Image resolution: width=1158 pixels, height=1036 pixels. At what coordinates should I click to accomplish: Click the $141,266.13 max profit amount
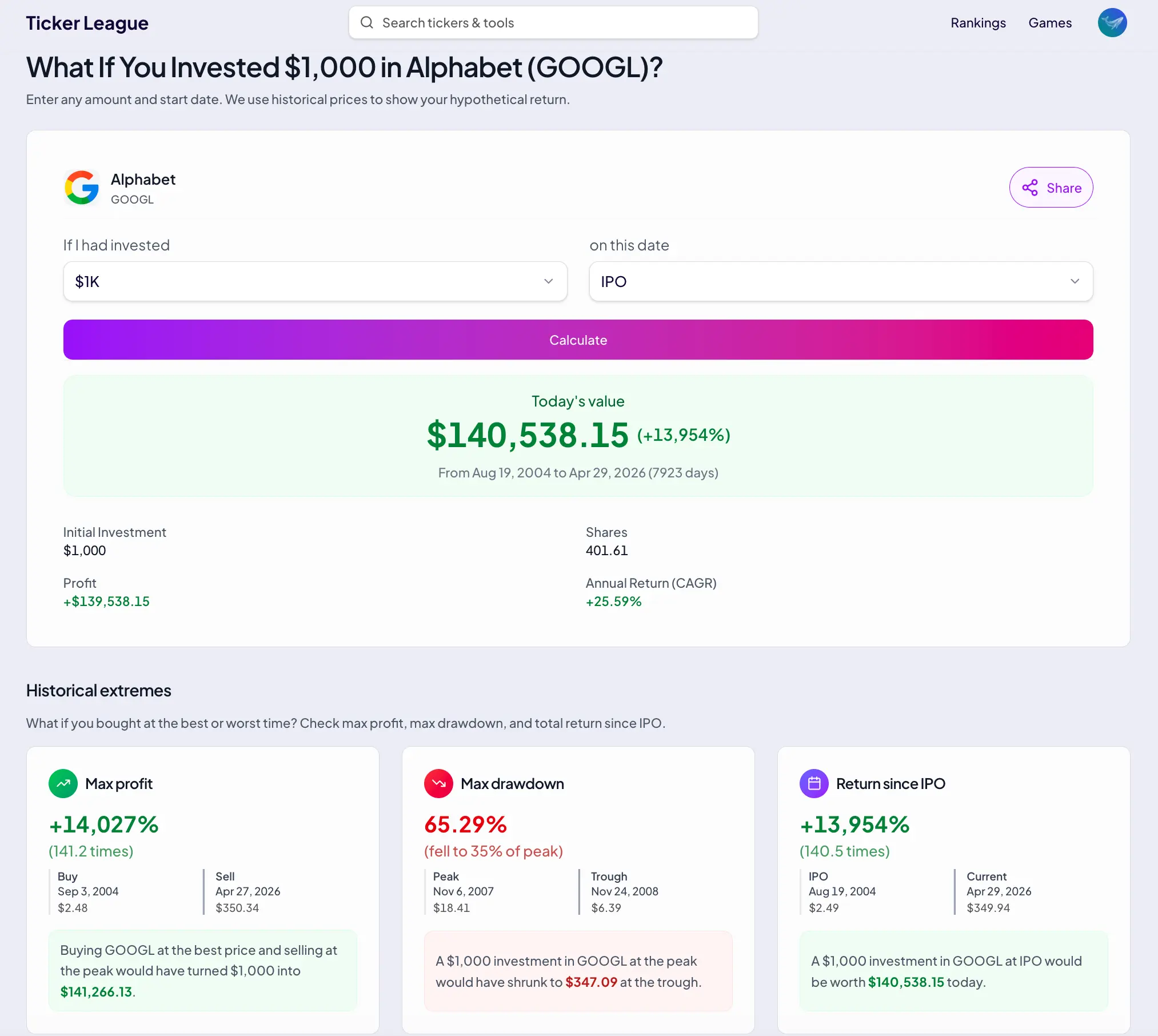click(96, 992)
